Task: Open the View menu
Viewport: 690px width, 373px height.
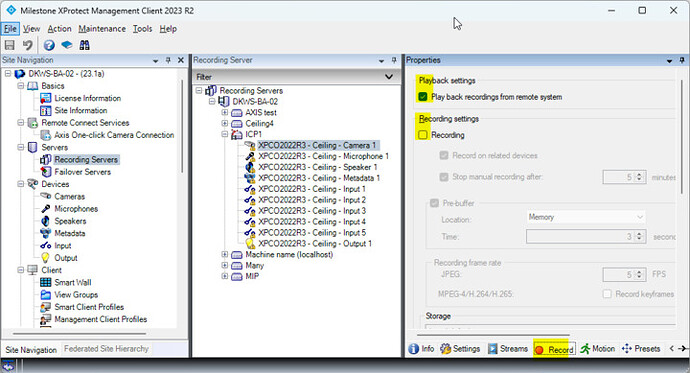Action: (31, 29)
